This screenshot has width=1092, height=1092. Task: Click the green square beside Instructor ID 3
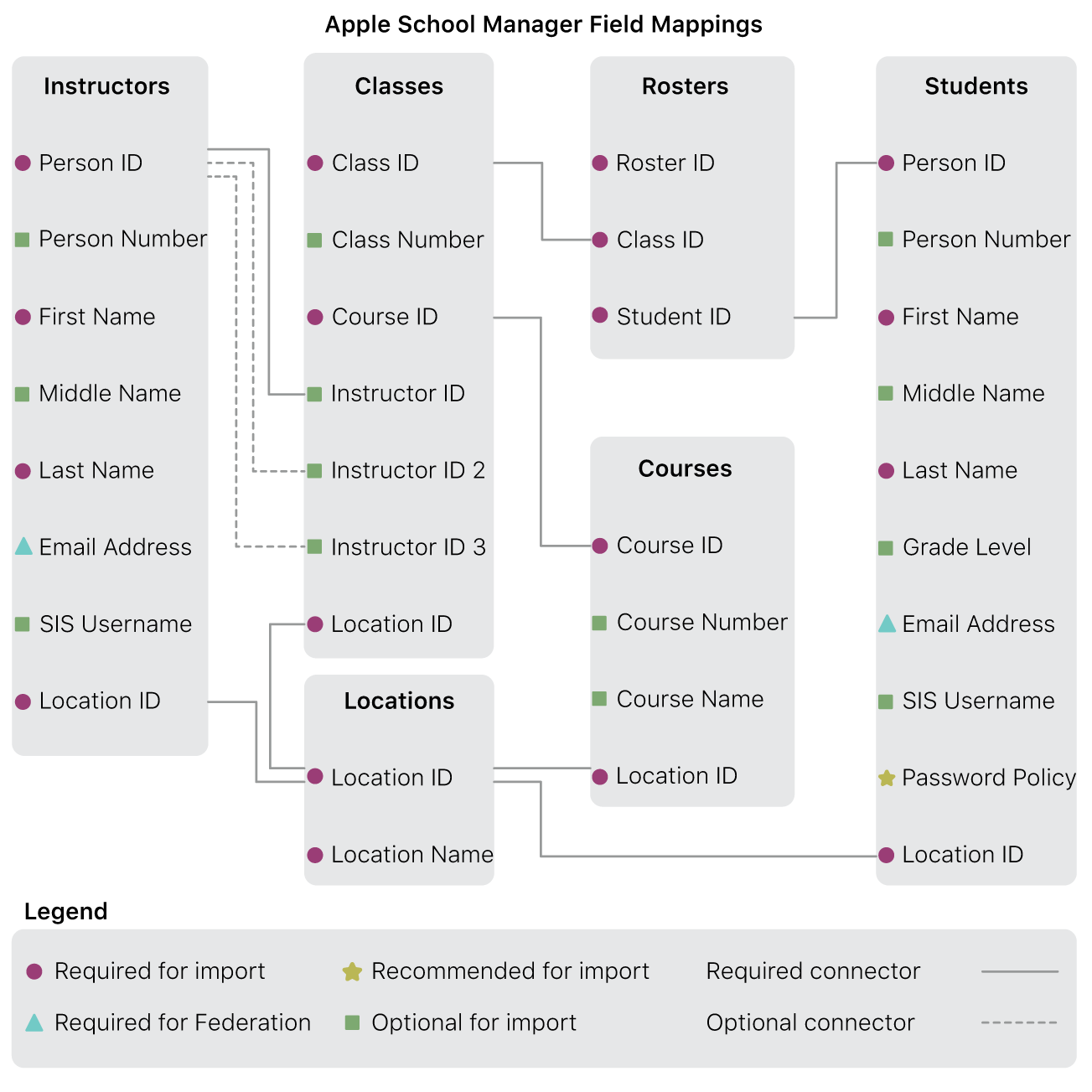click(x=315, y=547)
